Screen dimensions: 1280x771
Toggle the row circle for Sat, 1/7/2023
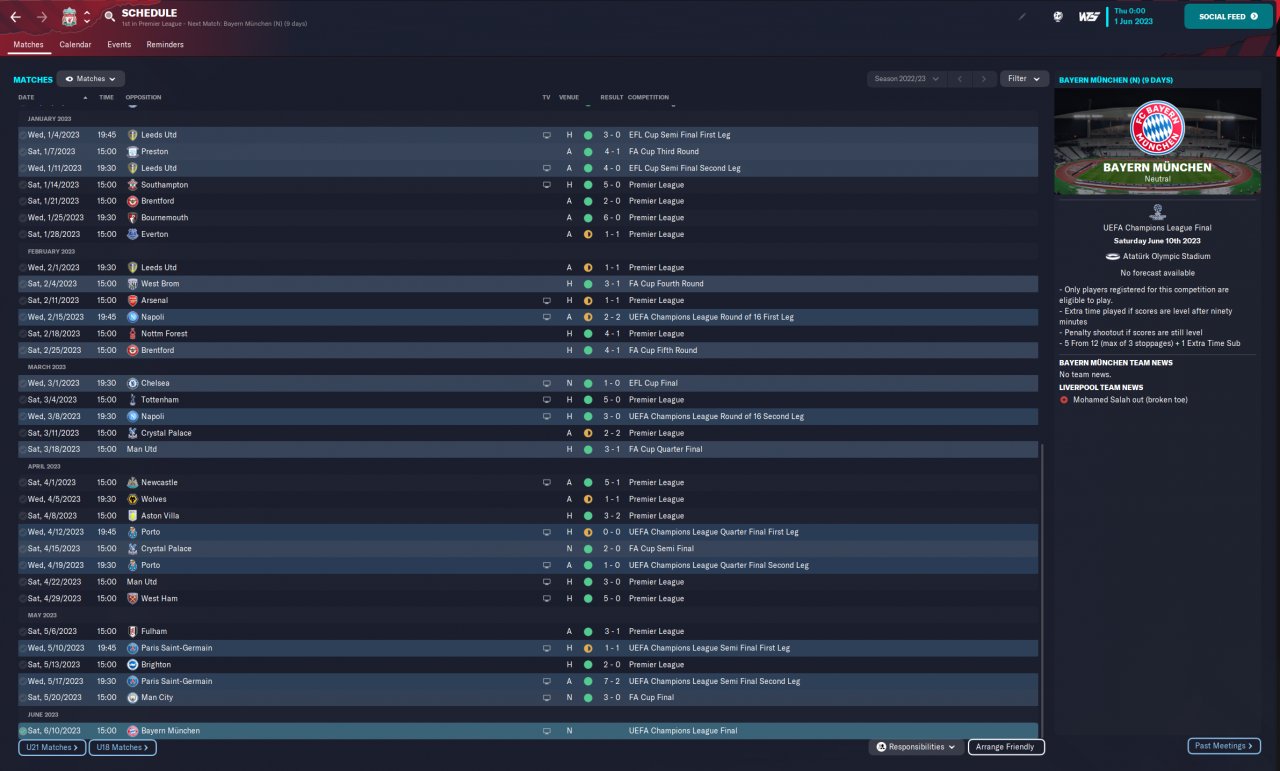pyautogui.click(x=23, y=152)
